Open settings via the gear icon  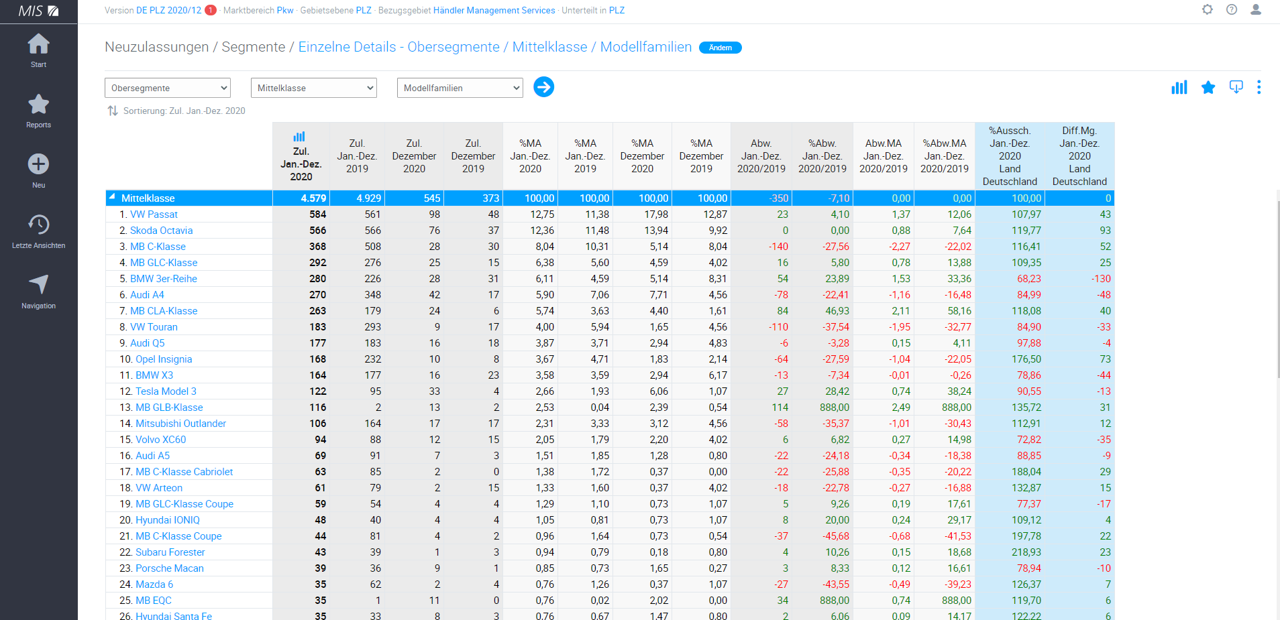click(1207, 10)
